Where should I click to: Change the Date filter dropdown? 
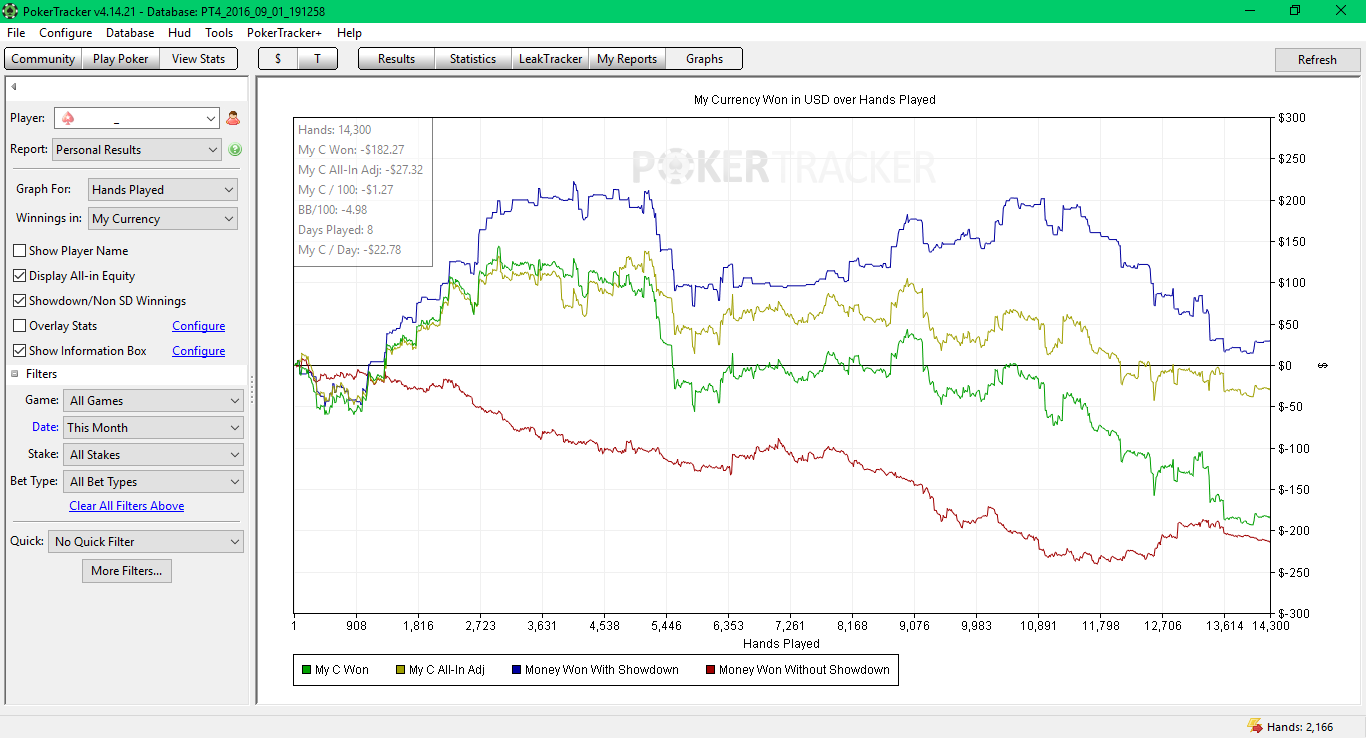[x=154, y=428]
